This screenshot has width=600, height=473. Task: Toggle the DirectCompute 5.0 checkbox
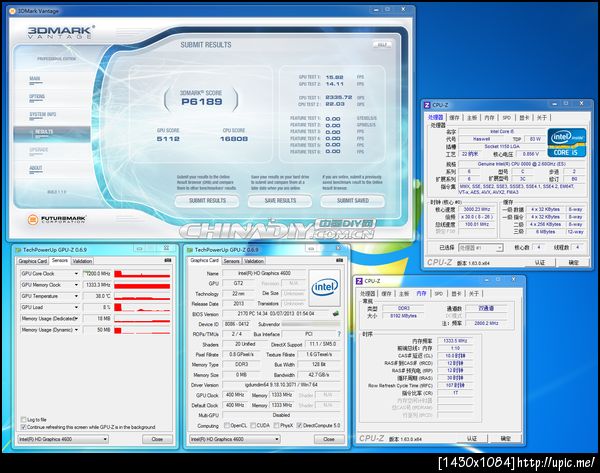point(299,425)
